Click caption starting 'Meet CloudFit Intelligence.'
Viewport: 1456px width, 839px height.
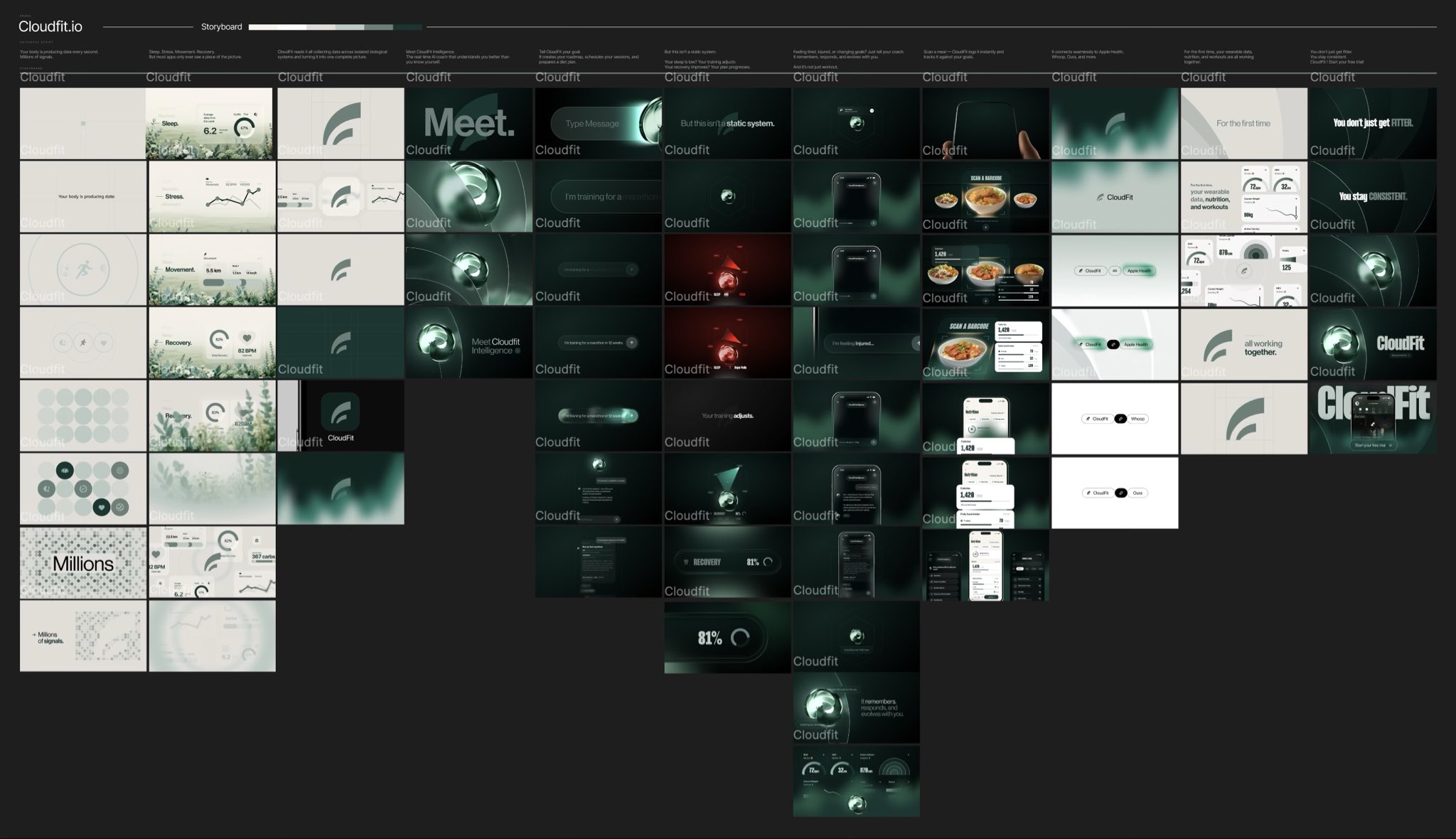(x=458, y=57)
